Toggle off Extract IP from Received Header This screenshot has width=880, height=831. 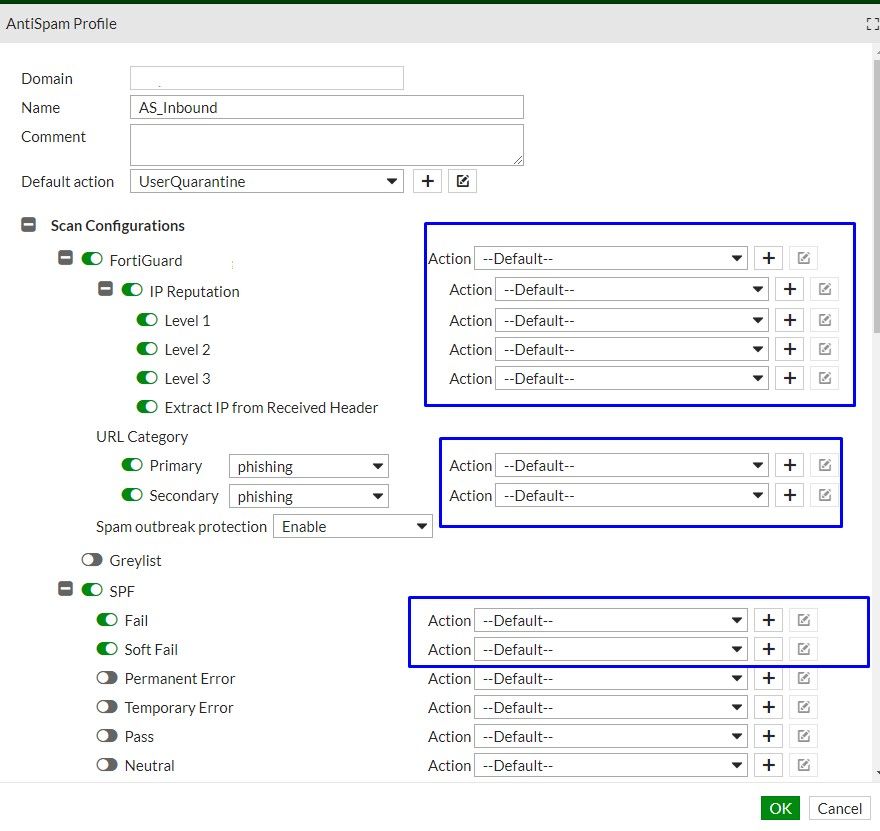[x=147, y=407]
